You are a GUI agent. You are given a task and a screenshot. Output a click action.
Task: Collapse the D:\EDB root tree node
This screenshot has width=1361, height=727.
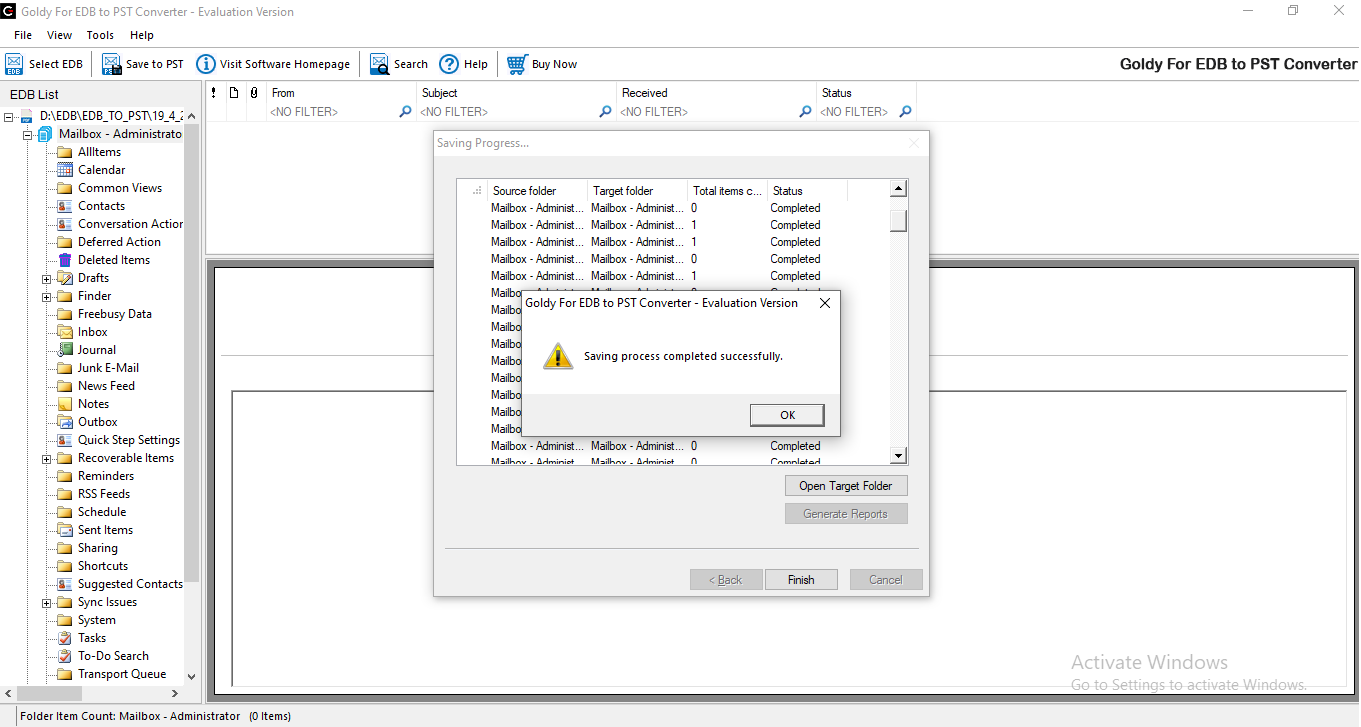pyautogui.click(x=9, y=117)
